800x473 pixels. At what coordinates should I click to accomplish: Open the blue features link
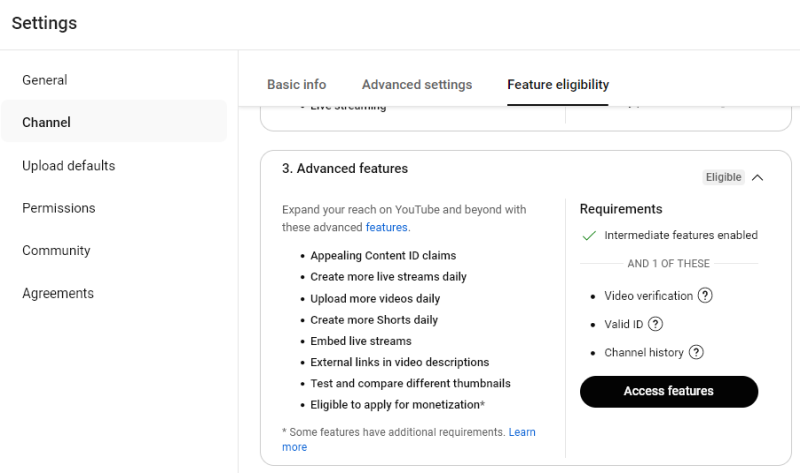(386, 228)
